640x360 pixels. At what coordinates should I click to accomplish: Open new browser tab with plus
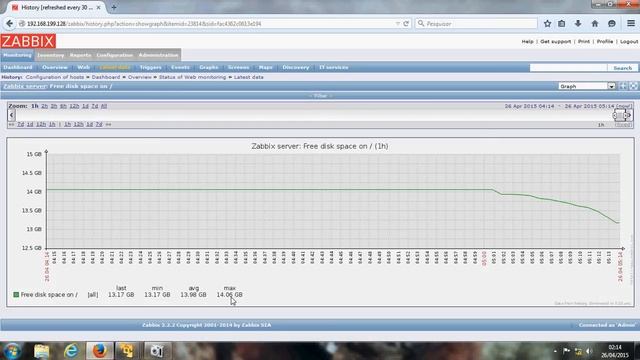pos(114,7)
